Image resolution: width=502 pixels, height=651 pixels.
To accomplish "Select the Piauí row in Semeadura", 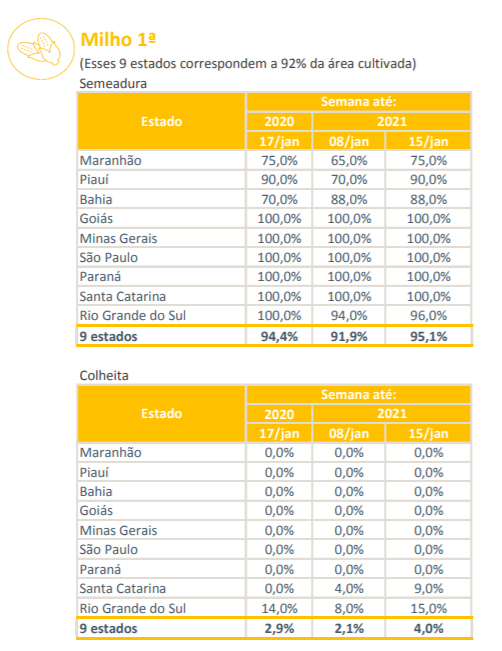I will (x=274, y=180).
